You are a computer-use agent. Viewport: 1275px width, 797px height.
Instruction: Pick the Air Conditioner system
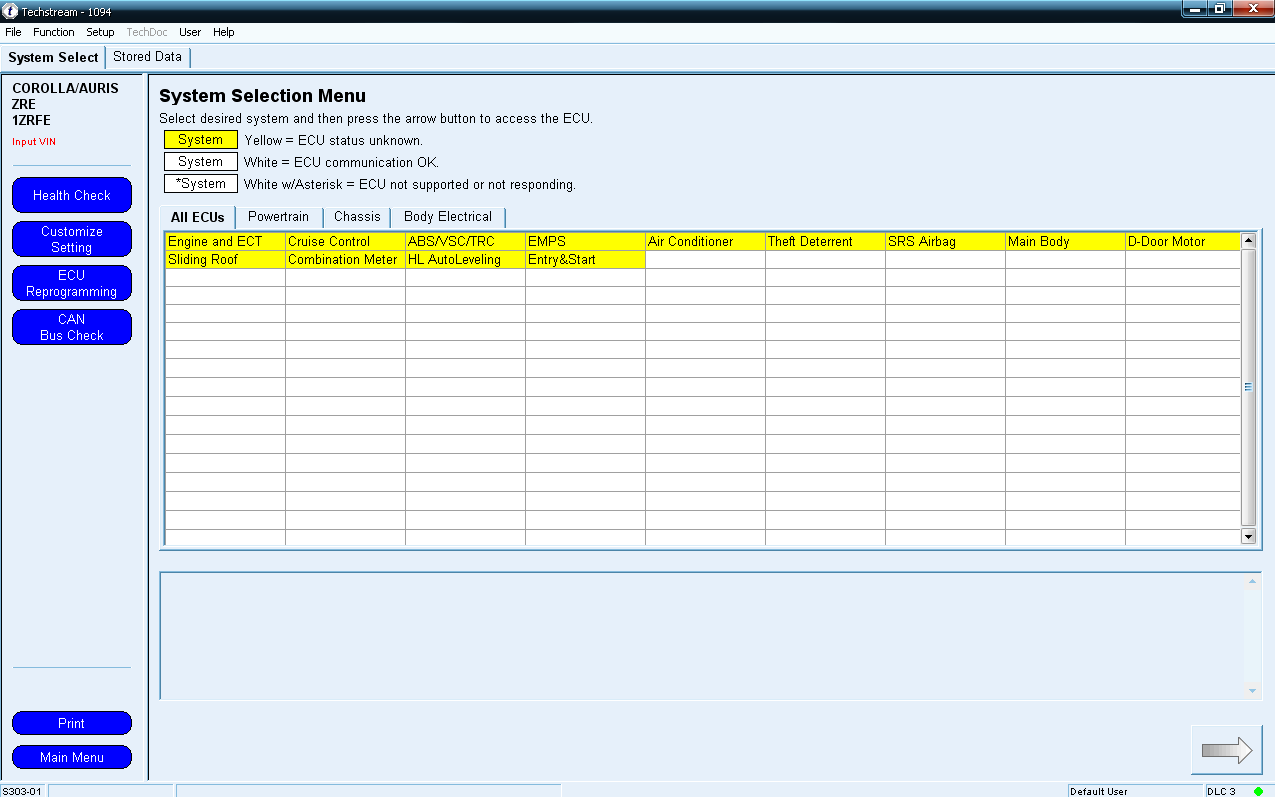tap(705, 241)
